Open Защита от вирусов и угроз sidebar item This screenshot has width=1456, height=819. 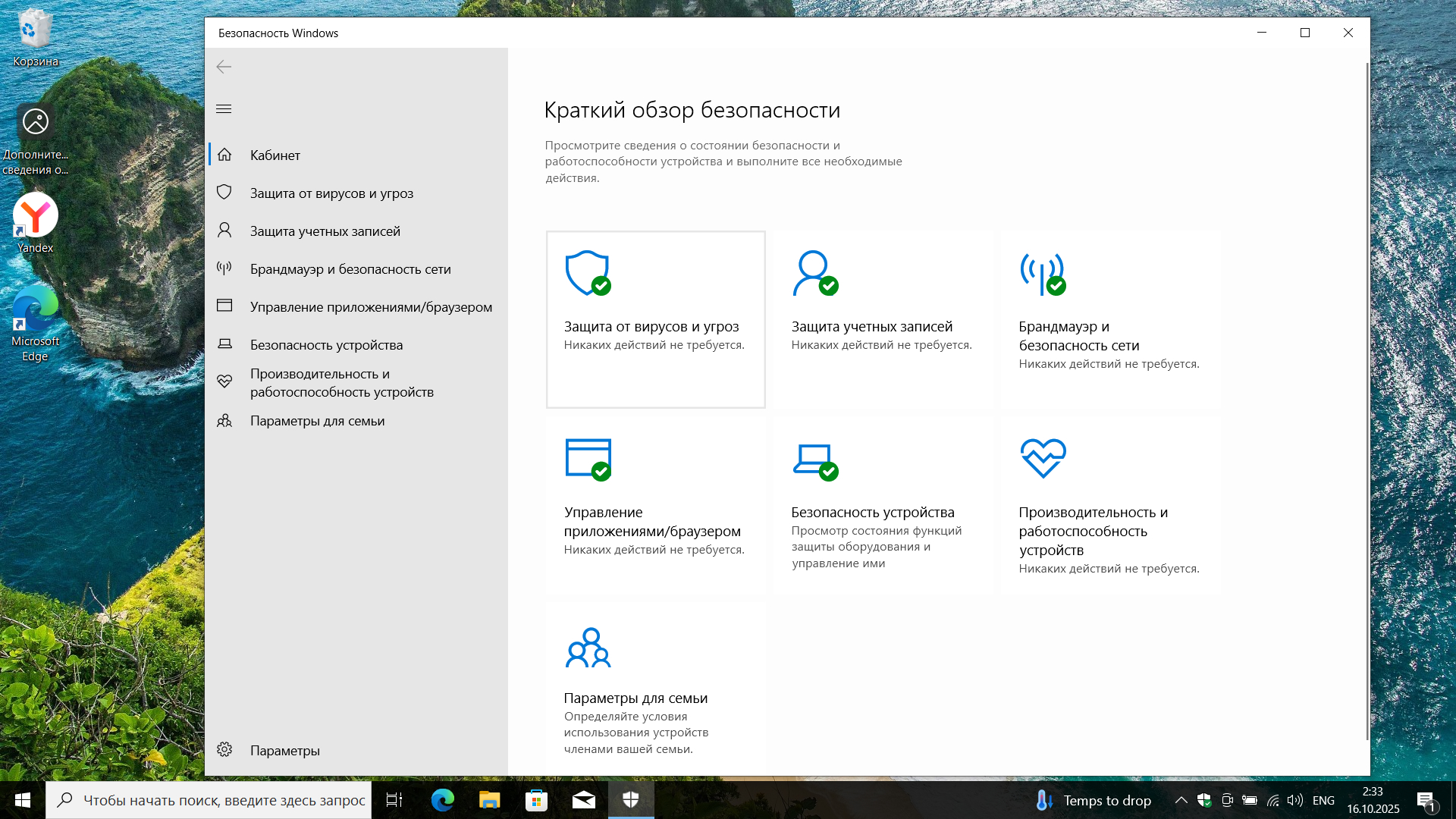point(331,193)
